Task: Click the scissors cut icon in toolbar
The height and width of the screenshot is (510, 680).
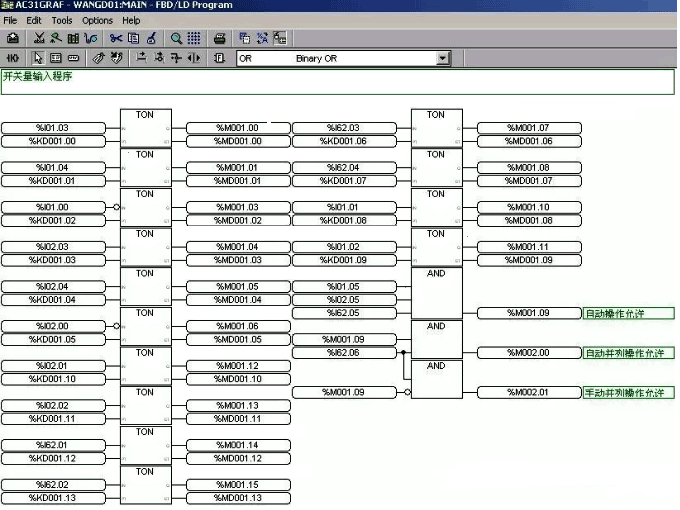Action: [x=116, y=38]
